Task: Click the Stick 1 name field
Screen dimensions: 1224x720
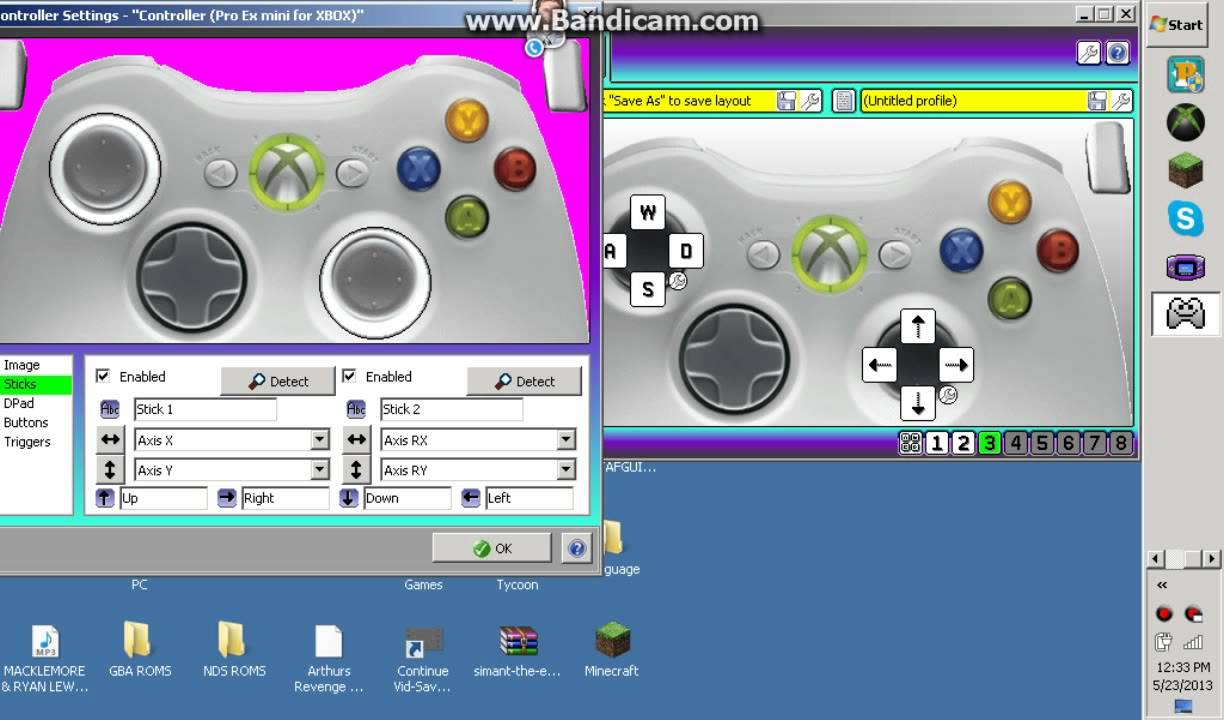Action: click(x=205, y=409)
